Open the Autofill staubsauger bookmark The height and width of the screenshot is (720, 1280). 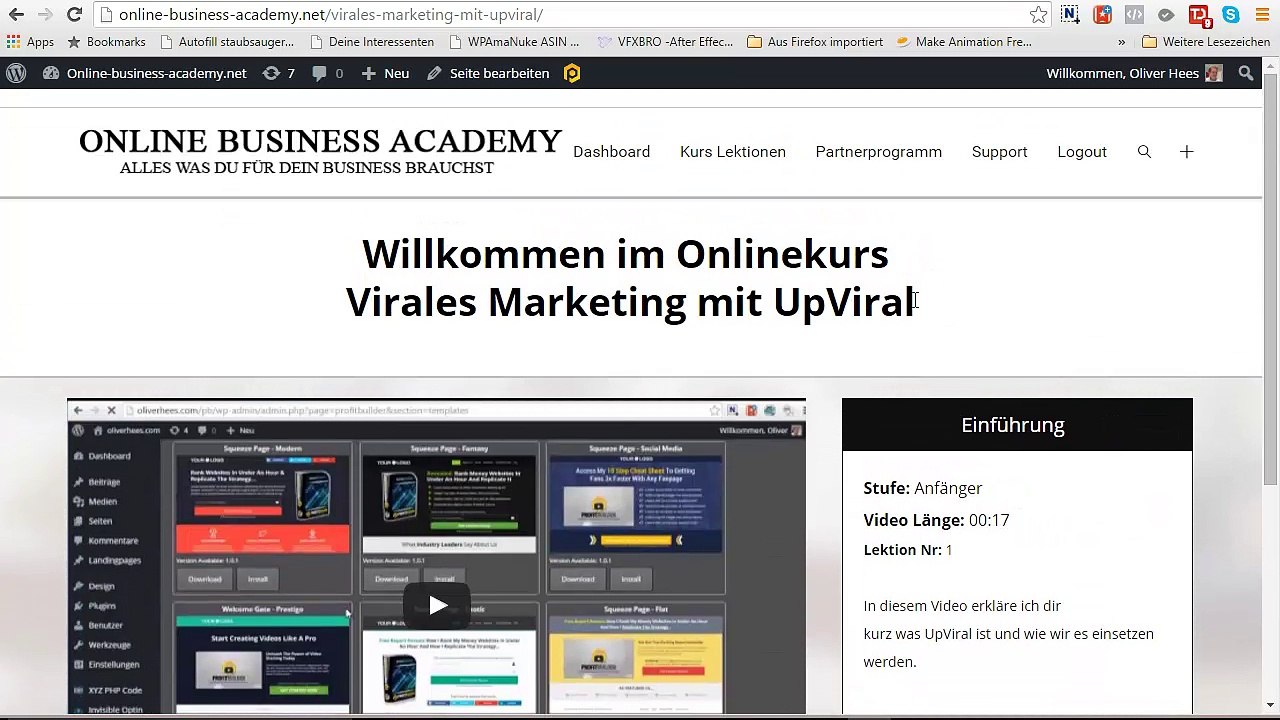[227, 42]
